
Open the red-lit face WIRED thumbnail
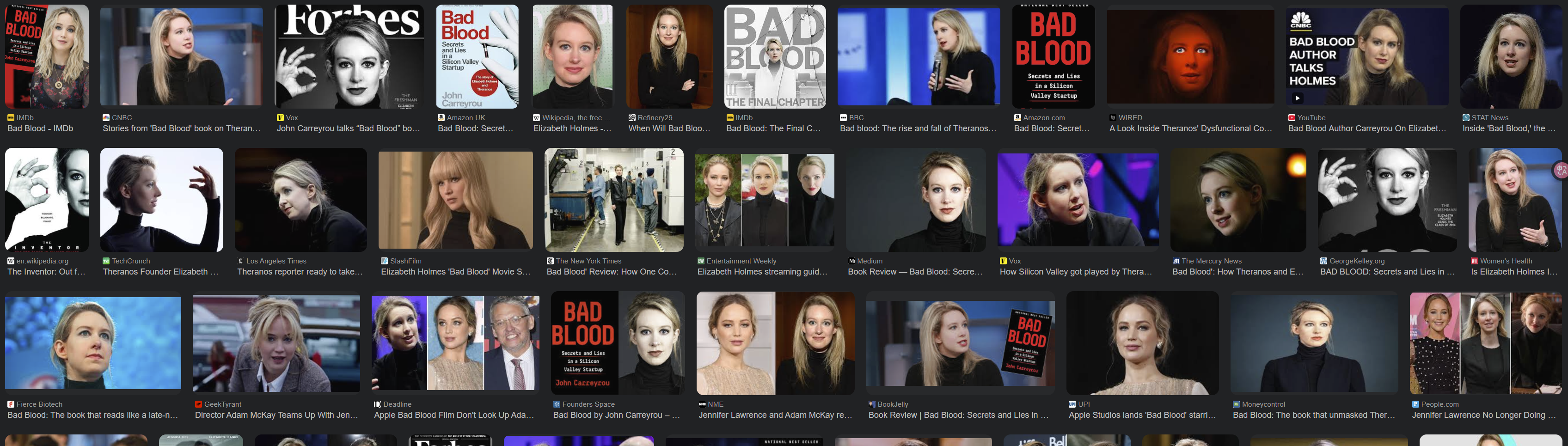1191,56
